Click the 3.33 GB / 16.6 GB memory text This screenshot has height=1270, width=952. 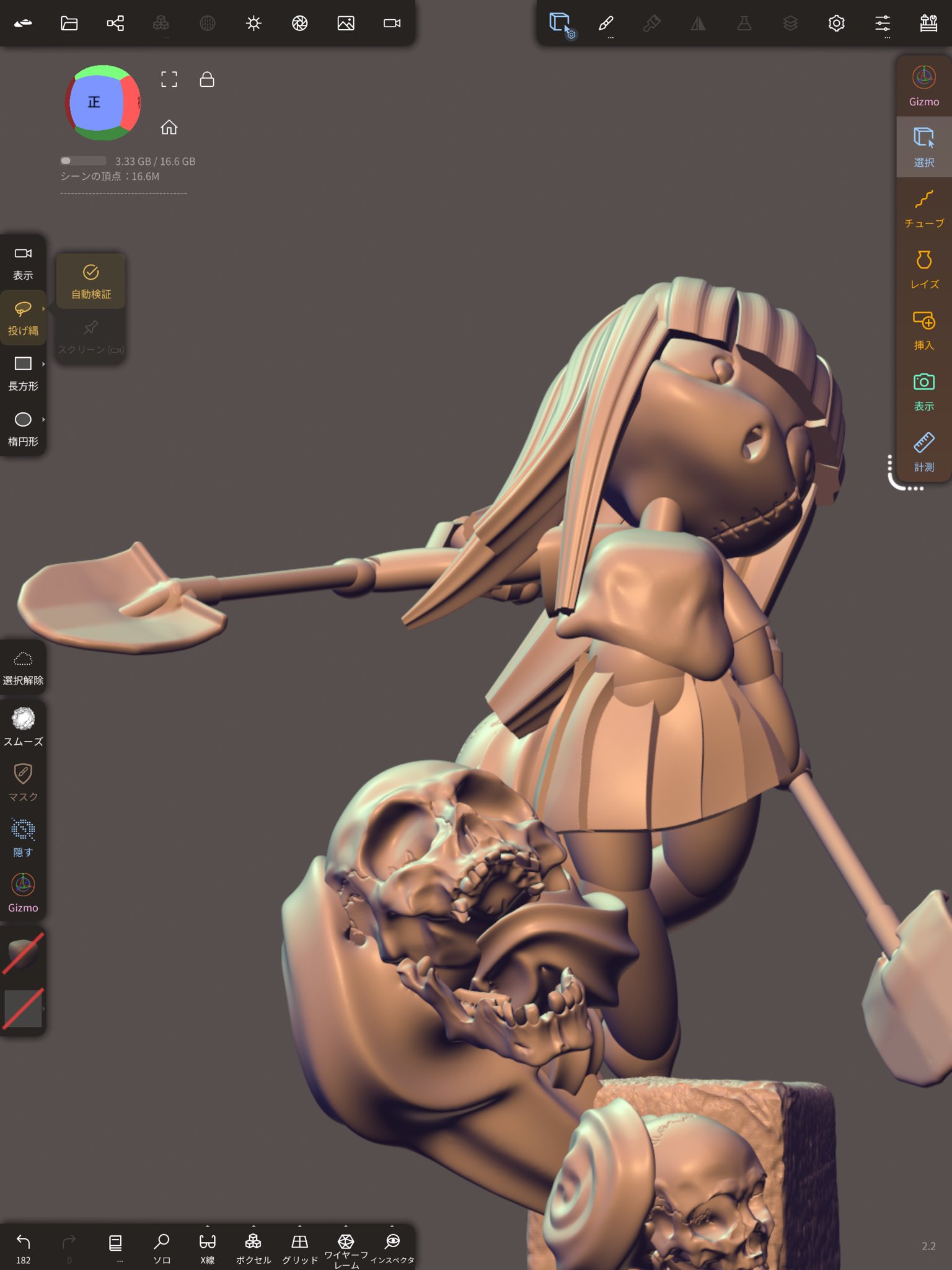click(x=155, y=161)
